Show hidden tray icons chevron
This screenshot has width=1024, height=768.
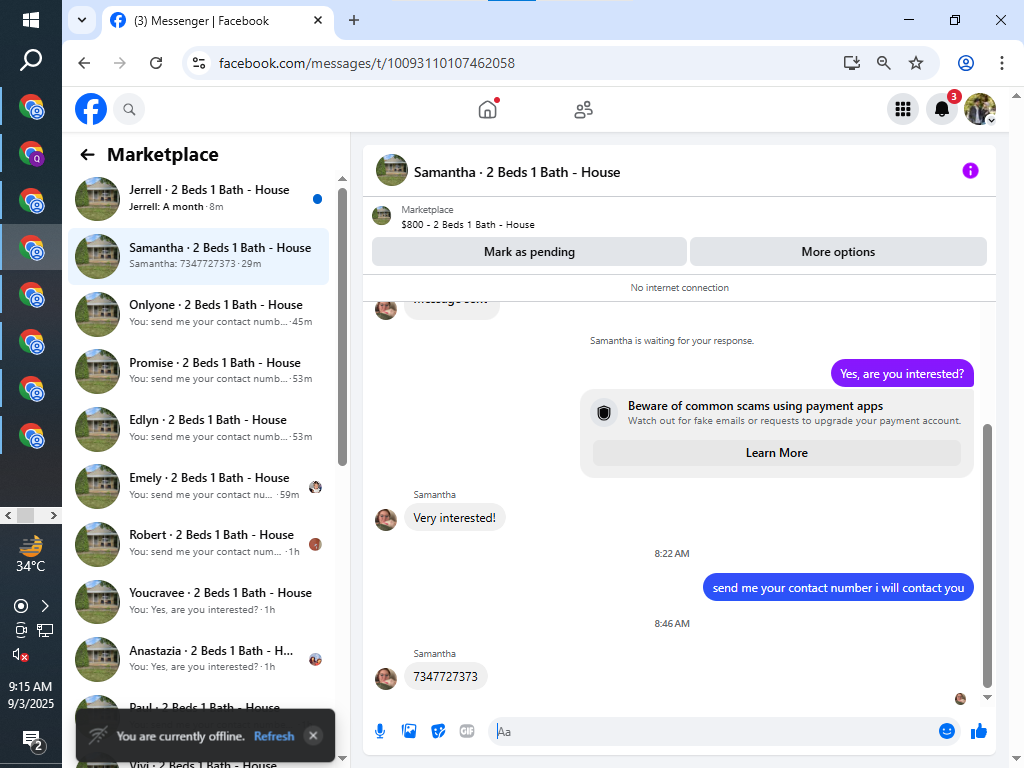[x=45, y=606]
